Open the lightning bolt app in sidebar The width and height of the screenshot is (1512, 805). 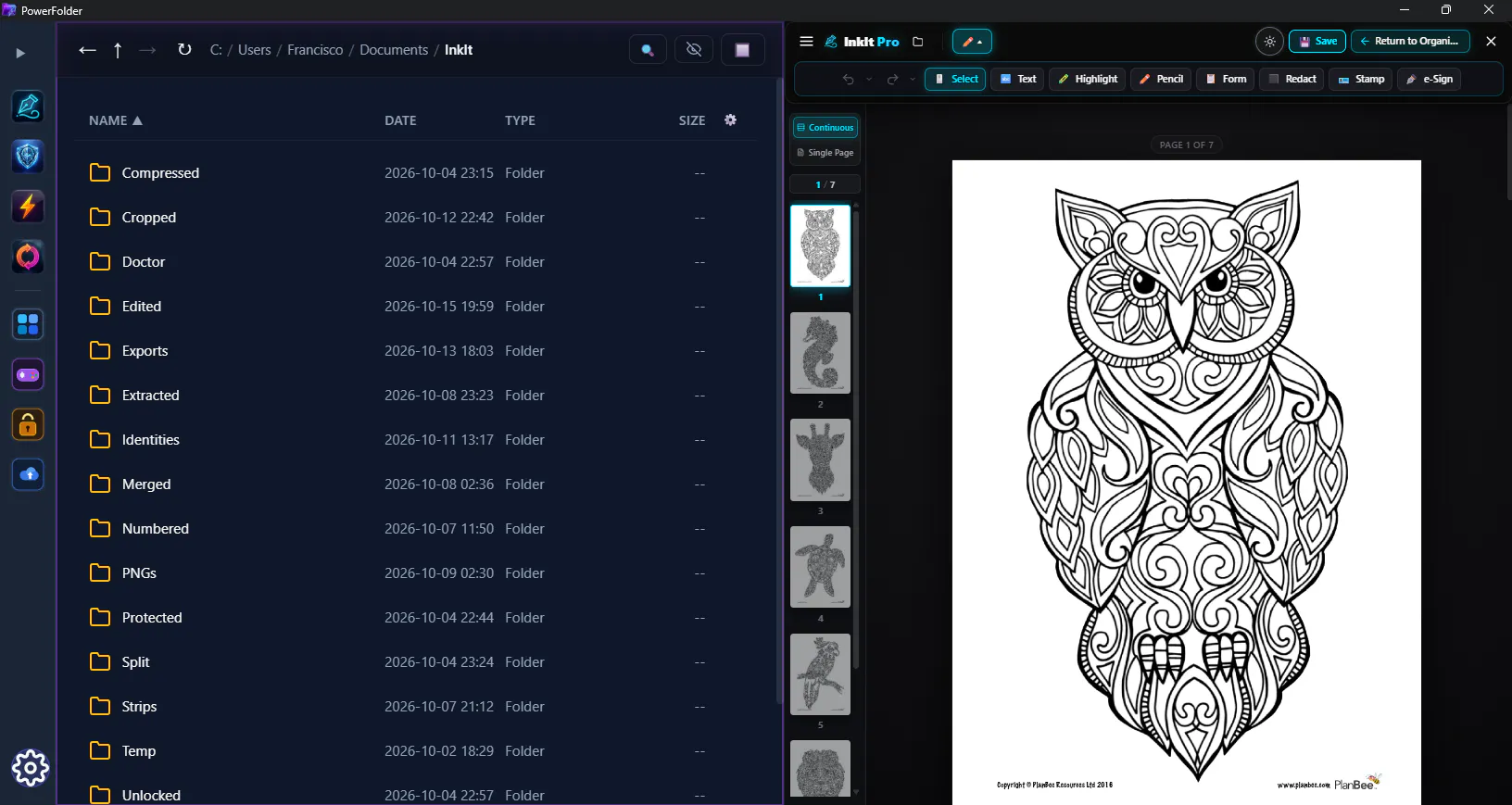tap(28, 207)
